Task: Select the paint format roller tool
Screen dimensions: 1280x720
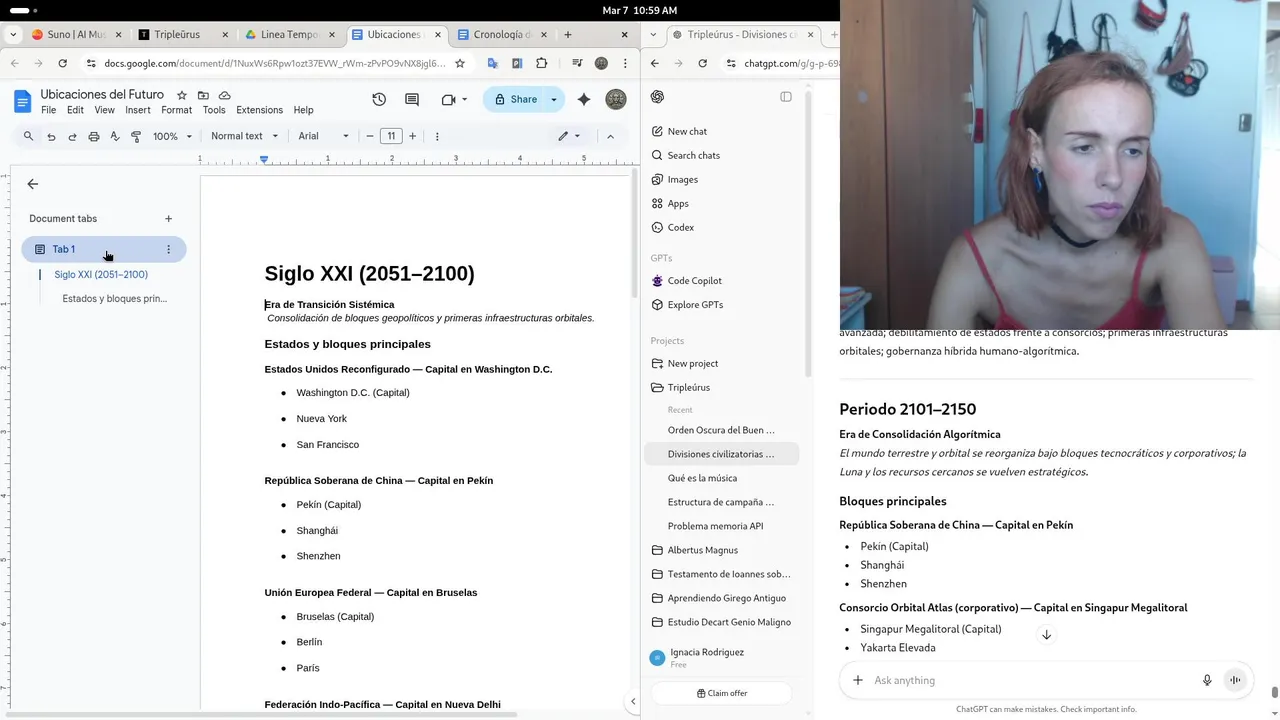Action: coord(136,136)
